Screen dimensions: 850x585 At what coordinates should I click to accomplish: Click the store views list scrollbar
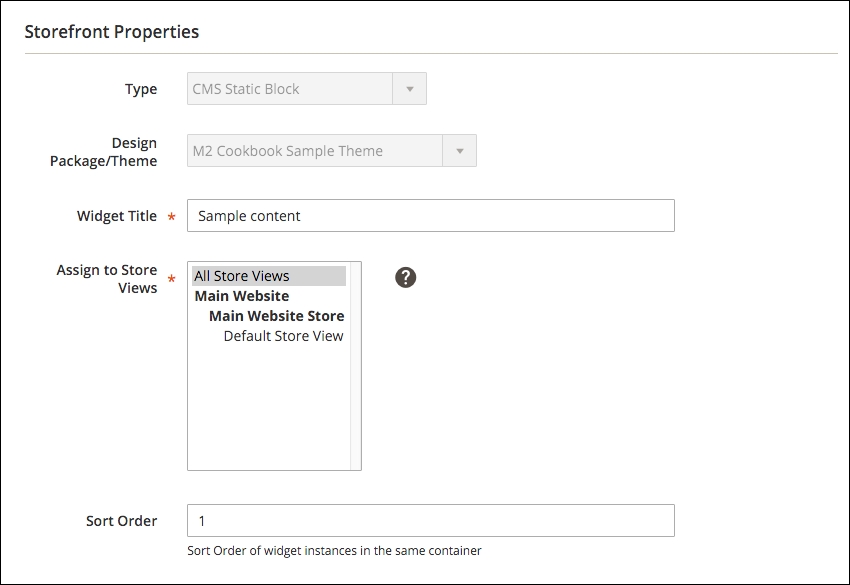click(x=356, y=366)
